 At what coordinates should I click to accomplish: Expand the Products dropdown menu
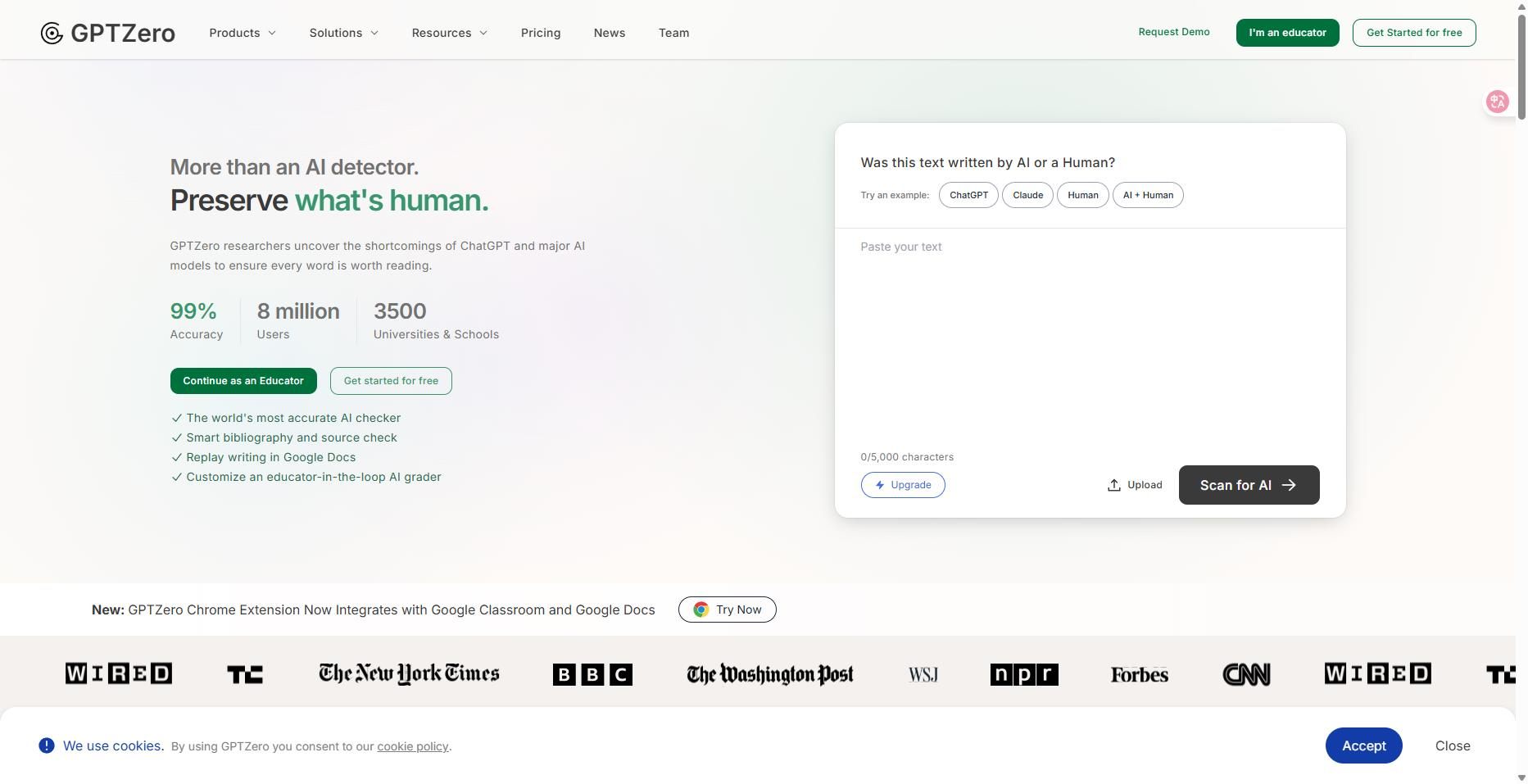tap(243, 33)
